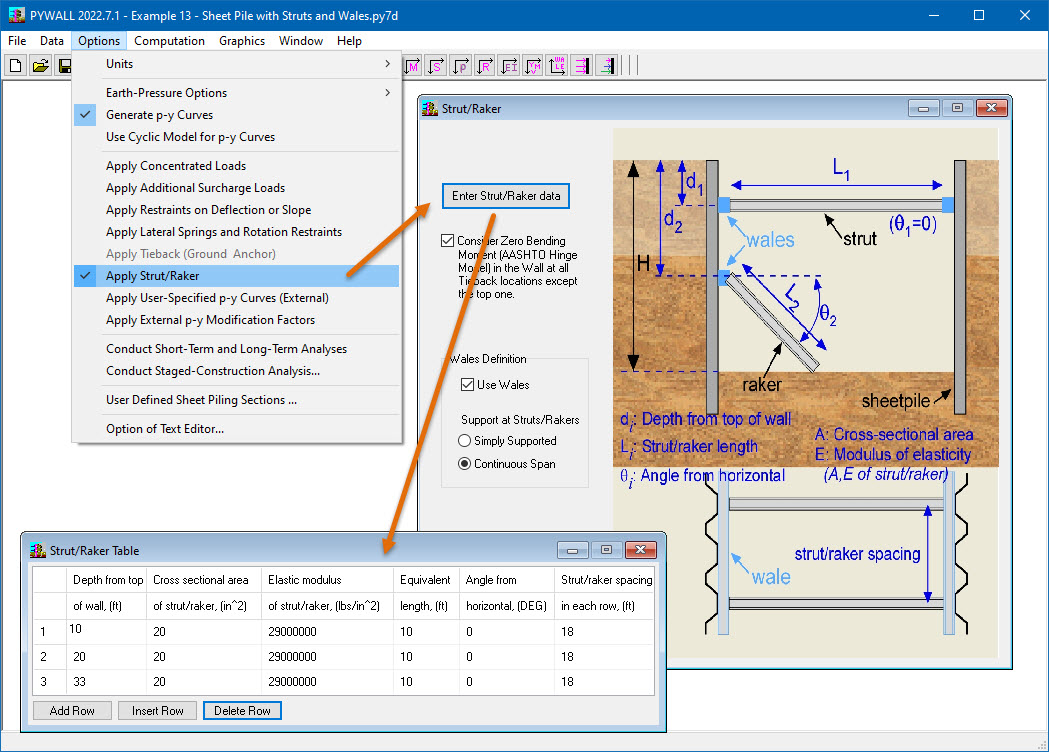Select the Shear diagram toolbar icon

436,65
